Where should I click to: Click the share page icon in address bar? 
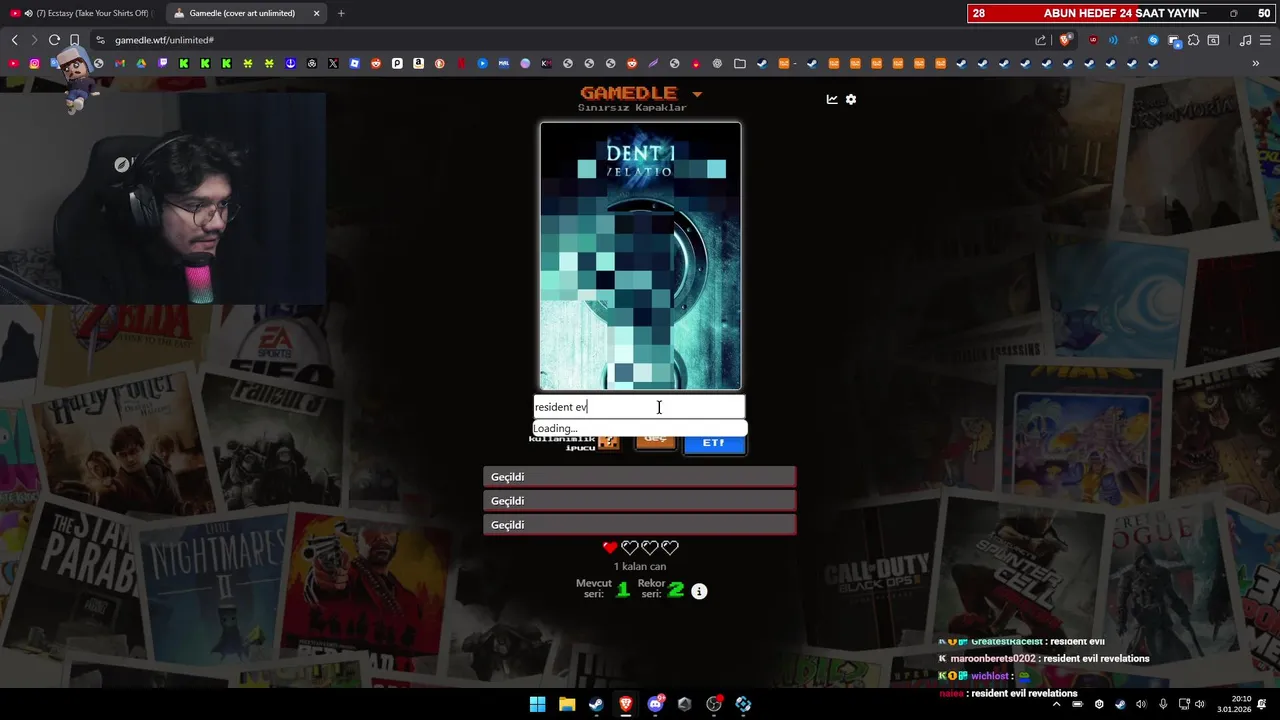[x=1041, y=40]
